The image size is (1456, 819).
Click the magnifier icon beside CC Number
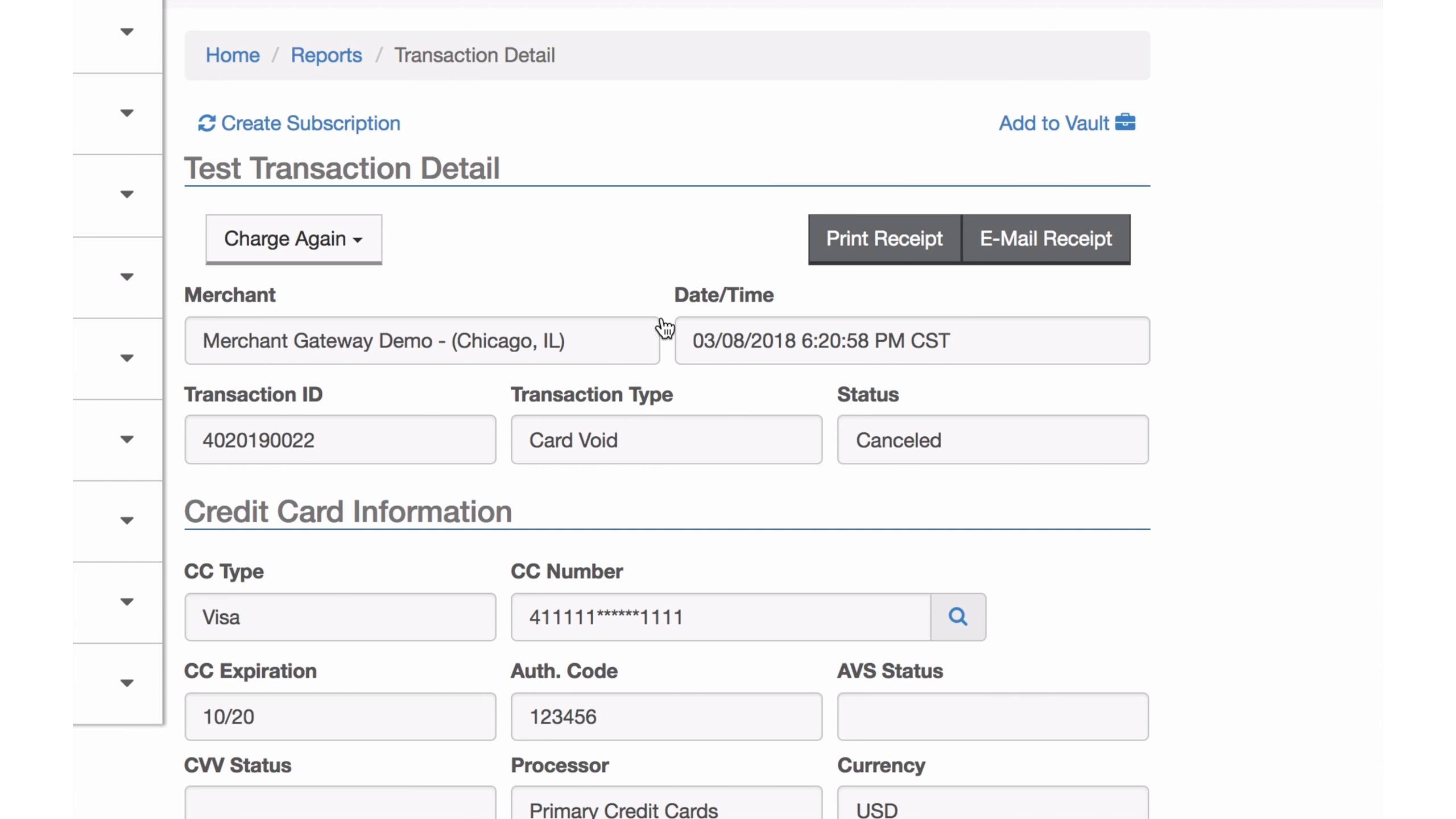pos(958,617)
